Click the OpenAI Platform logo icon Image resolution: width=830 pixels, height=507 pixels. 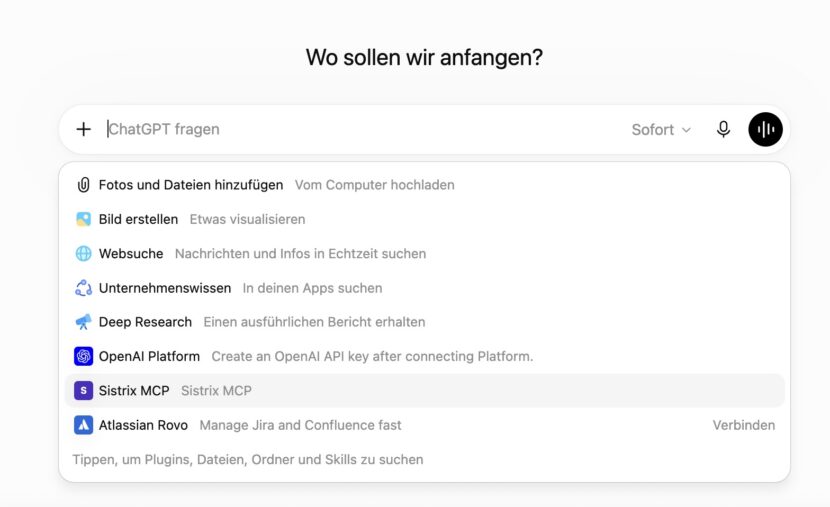tap(83, 356)
